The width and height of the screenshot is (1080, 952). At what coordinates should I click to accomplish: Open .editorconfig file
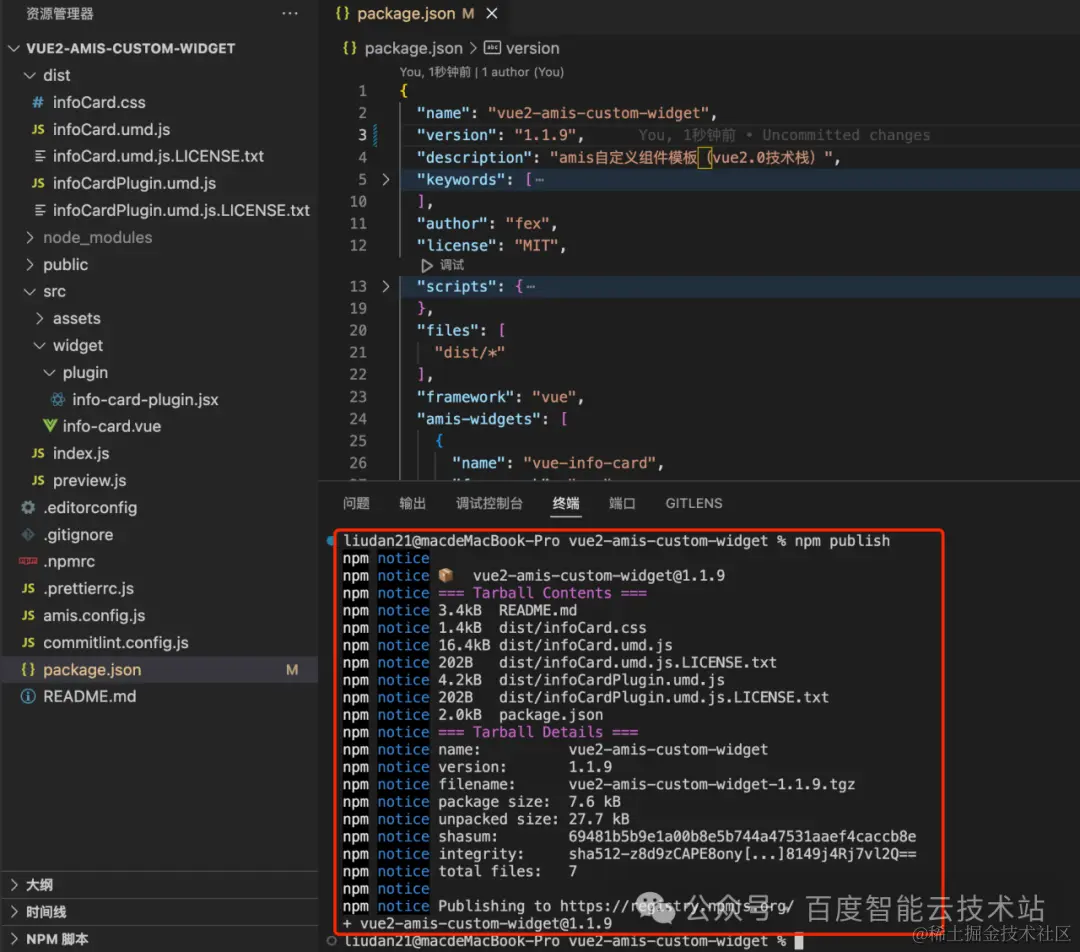90,508
